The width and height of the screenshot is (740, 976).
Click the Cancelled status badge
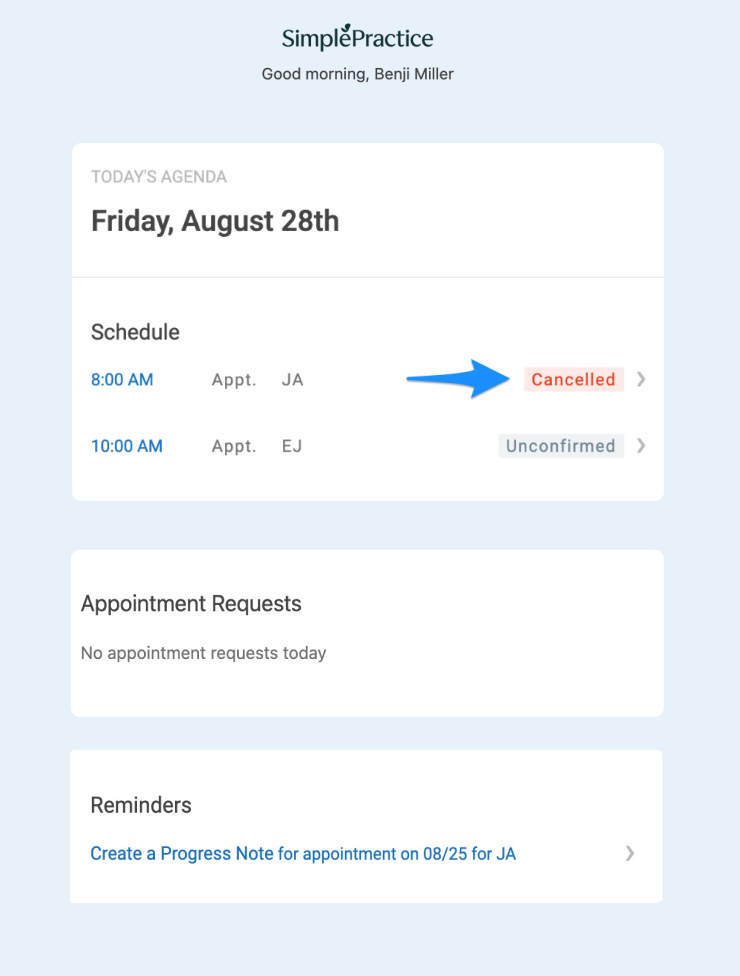coord(573,380)
